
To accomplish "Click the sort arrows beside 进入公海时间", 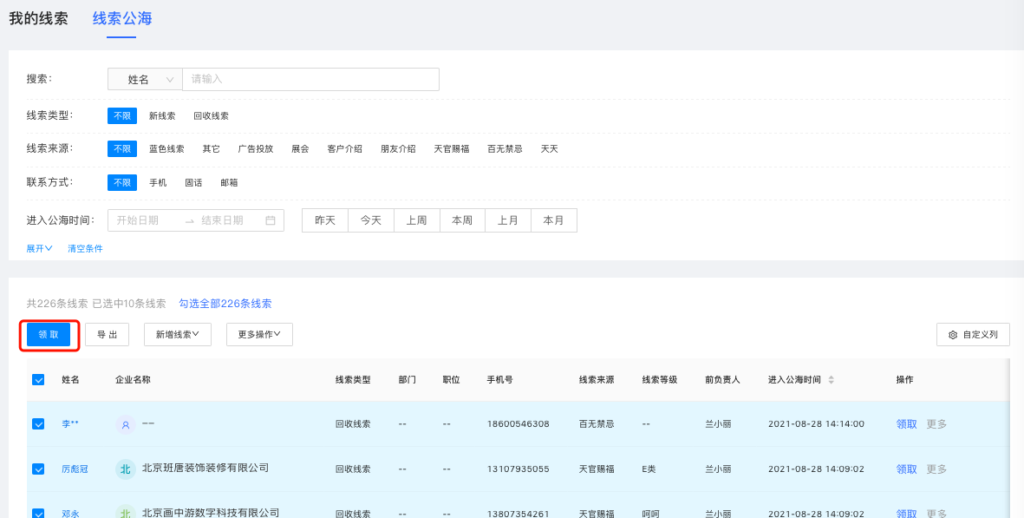I will click(831, 380).
